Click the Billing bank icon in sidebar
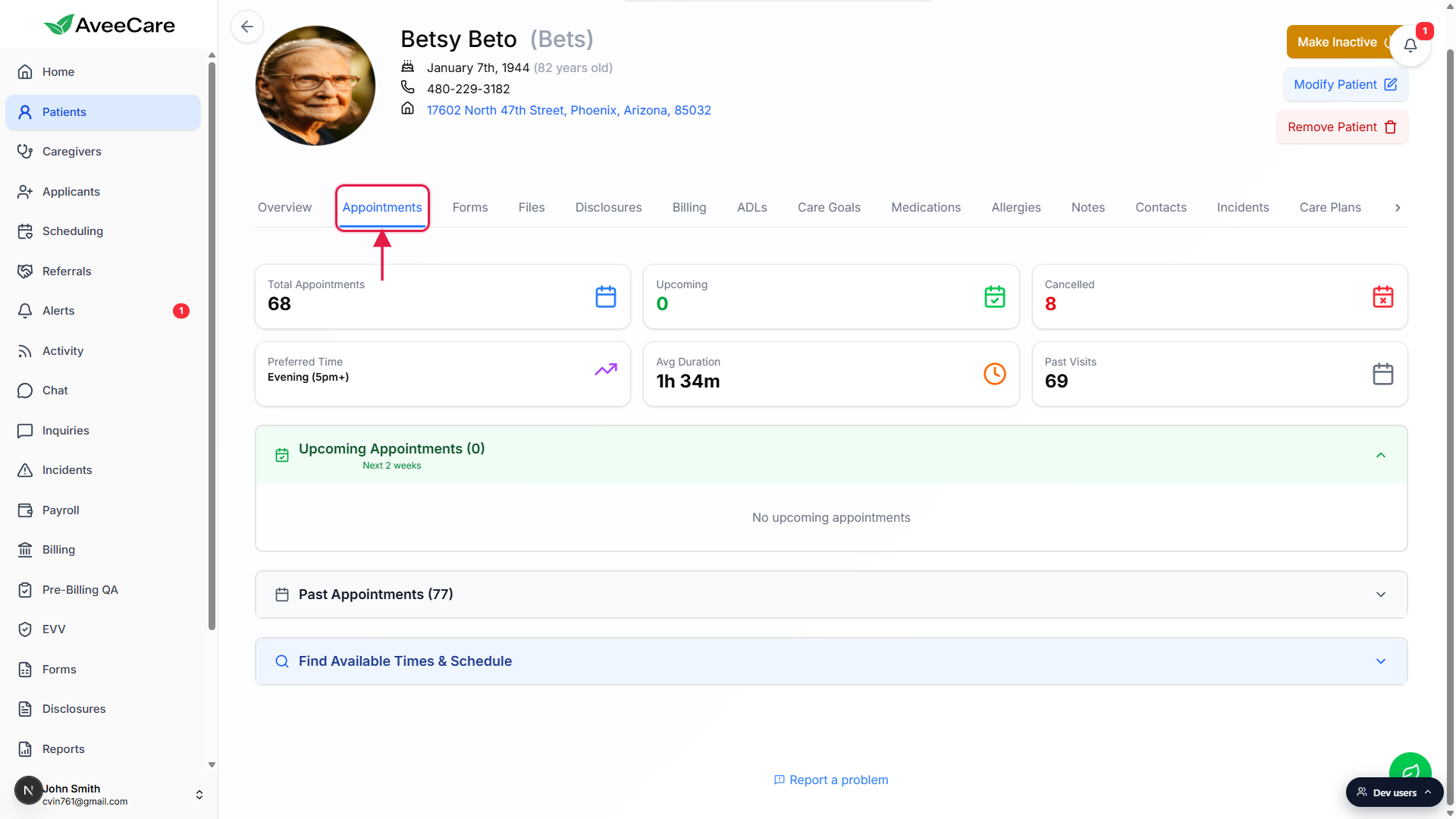Screen dimensions: 1456x819 tap(25, 550)
